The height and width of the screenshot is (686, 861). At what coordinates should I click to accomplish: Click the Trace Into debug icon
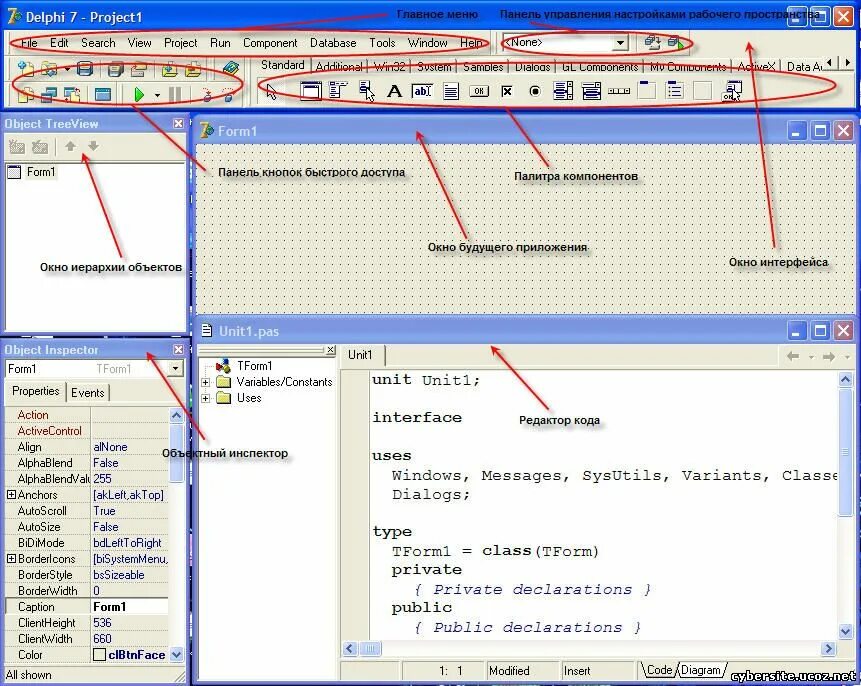206,94
